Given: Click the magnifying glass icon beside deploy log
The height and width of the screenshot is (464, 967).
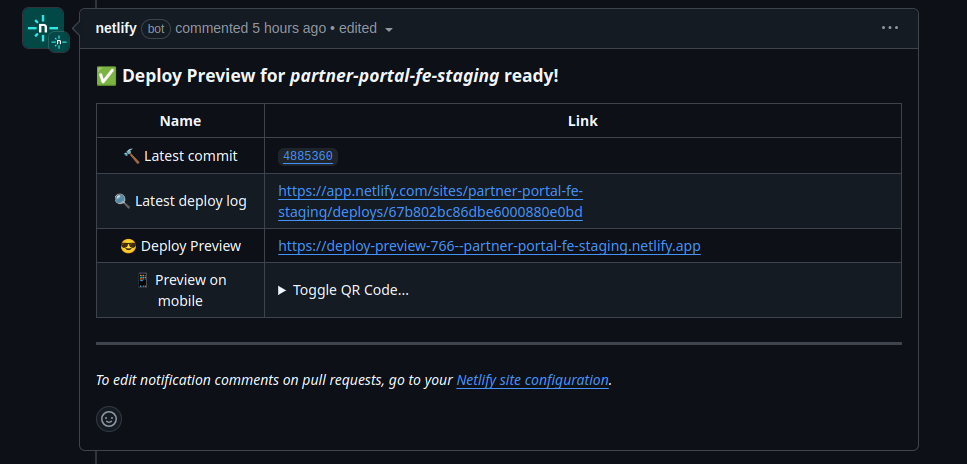Looking at the screenshot, I should (122, 201).
